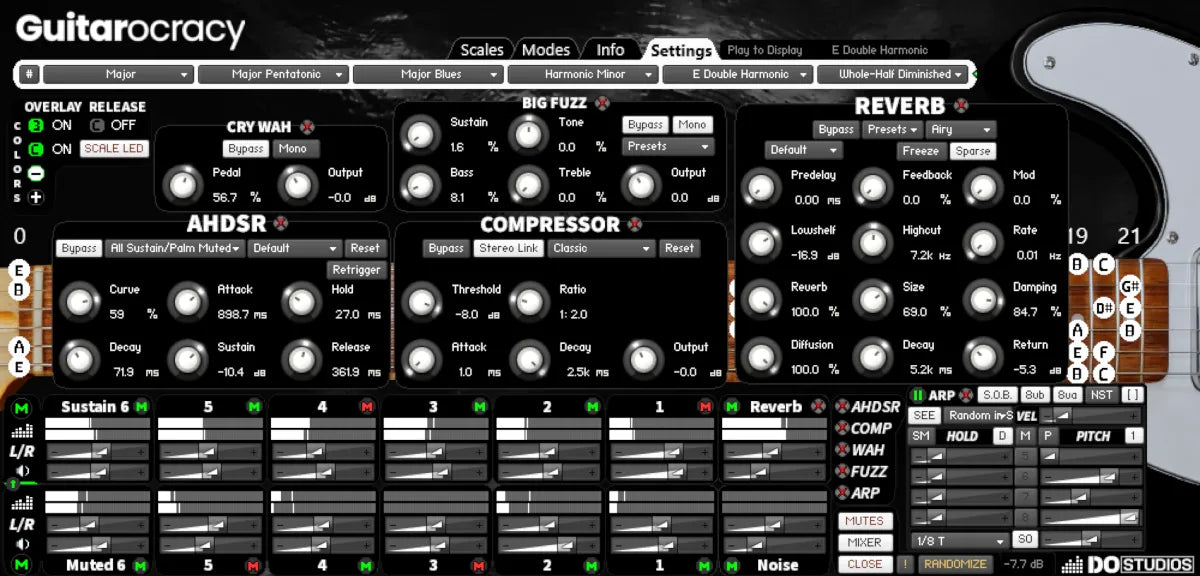Open COMP panel via its red icon in list
The image size is (1200, 576).
(842, 428)
